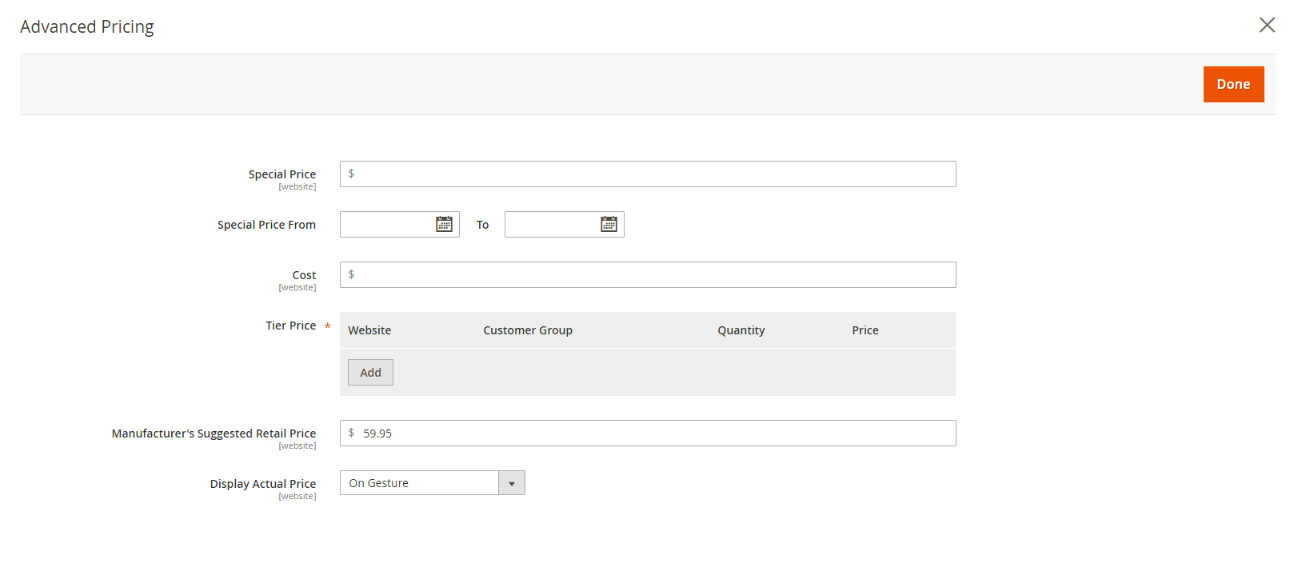Viewport: 1295px width, 574px height.
Task: Click the Website column header
Action: click(370, 330)
